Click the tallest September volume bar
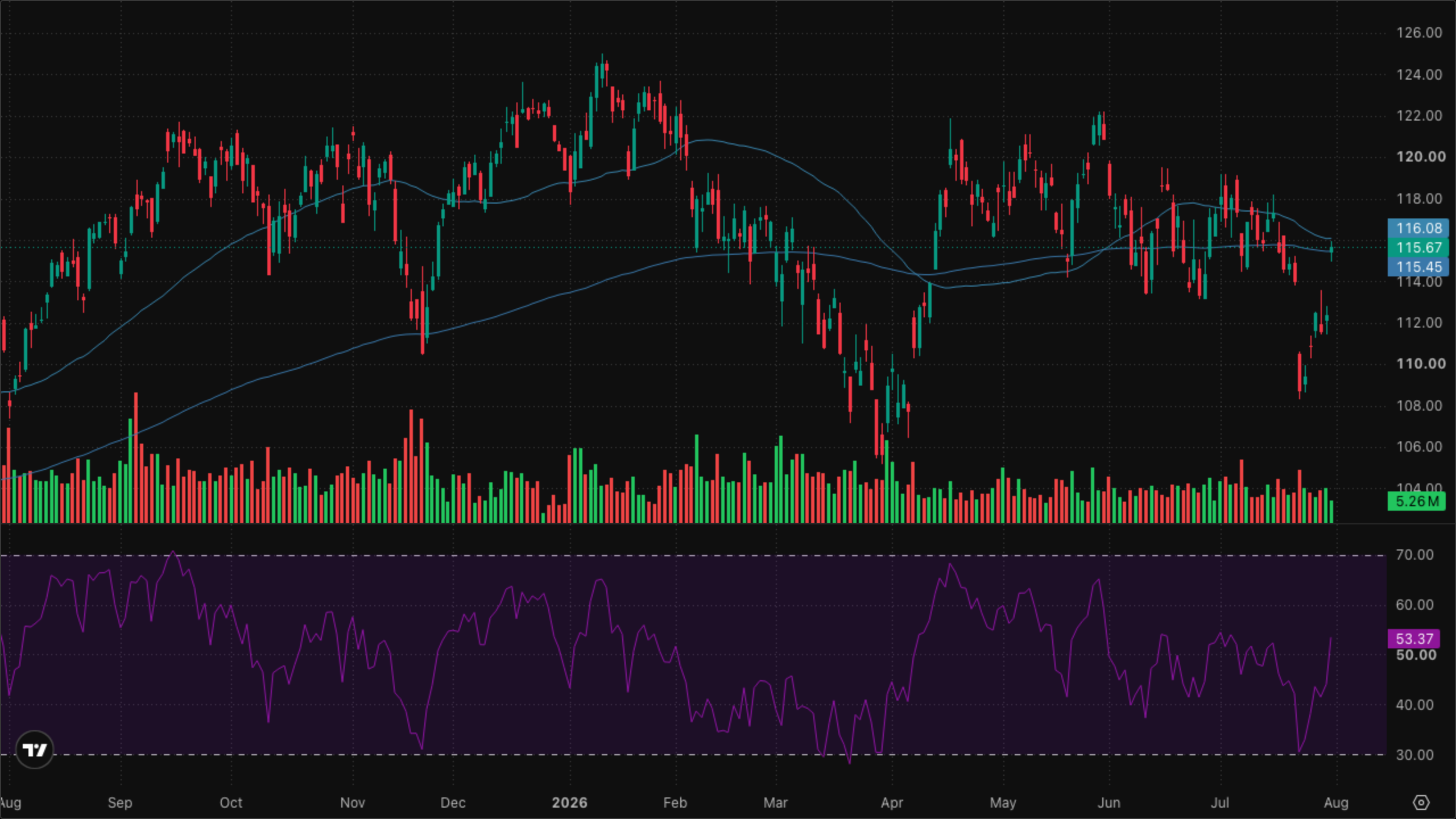 (x=136, y=458)
